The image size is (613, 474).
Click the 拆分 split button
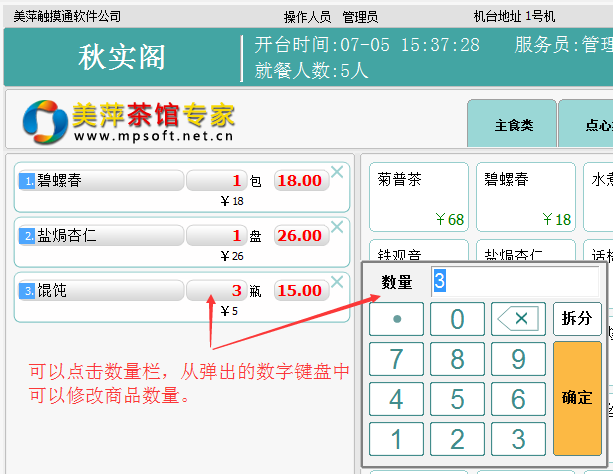pyautogui.click(x=577, y=319)
